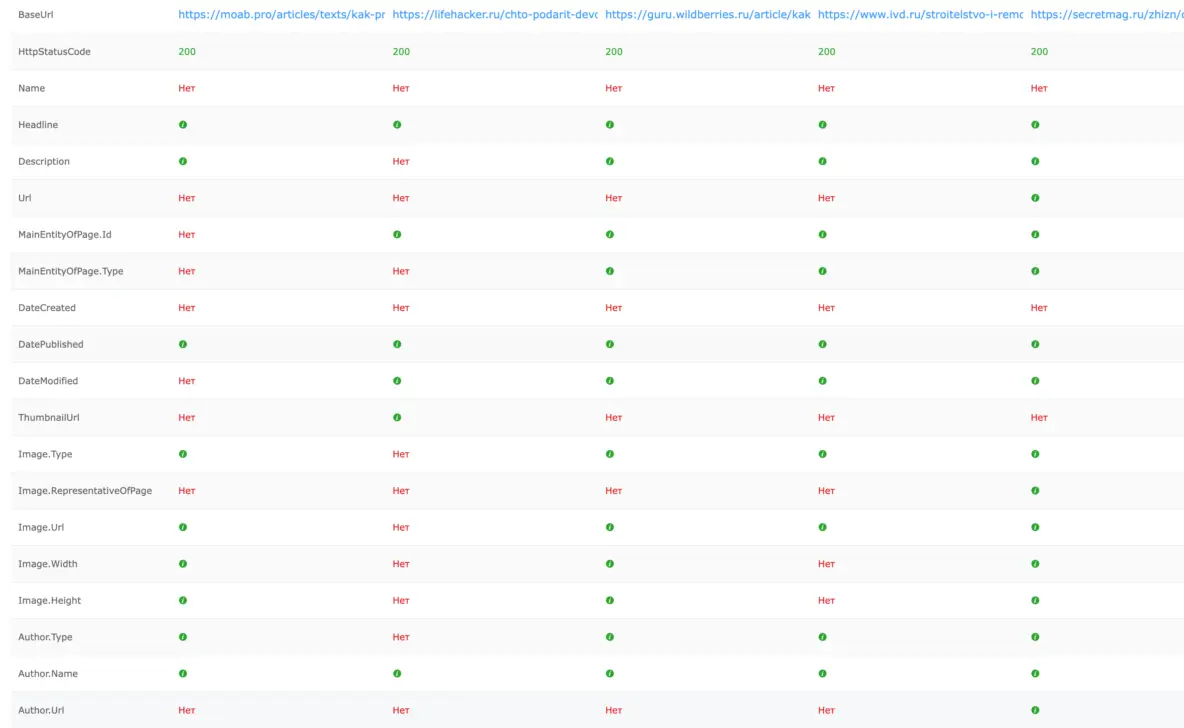The image size is (1184, 728).
Task: Click the 200 status code for lifehacker.ru
Action: [x=401, y=52]
